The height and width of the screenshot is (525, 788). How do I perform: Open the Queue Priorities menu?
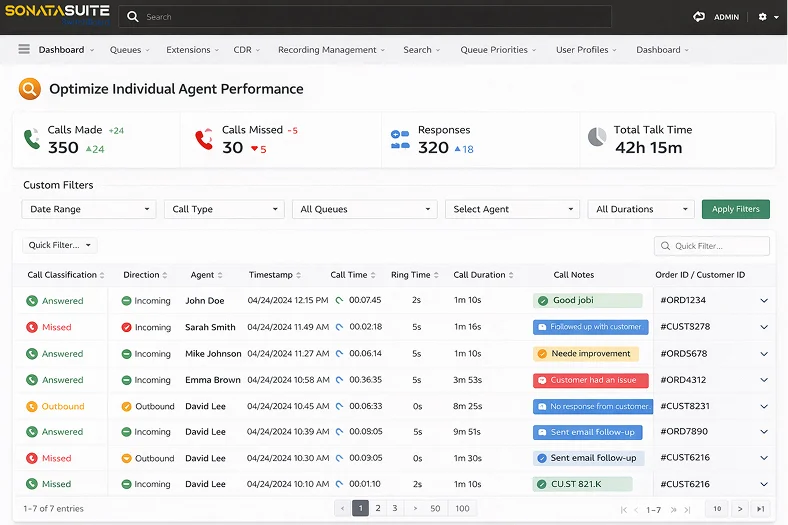498,50
